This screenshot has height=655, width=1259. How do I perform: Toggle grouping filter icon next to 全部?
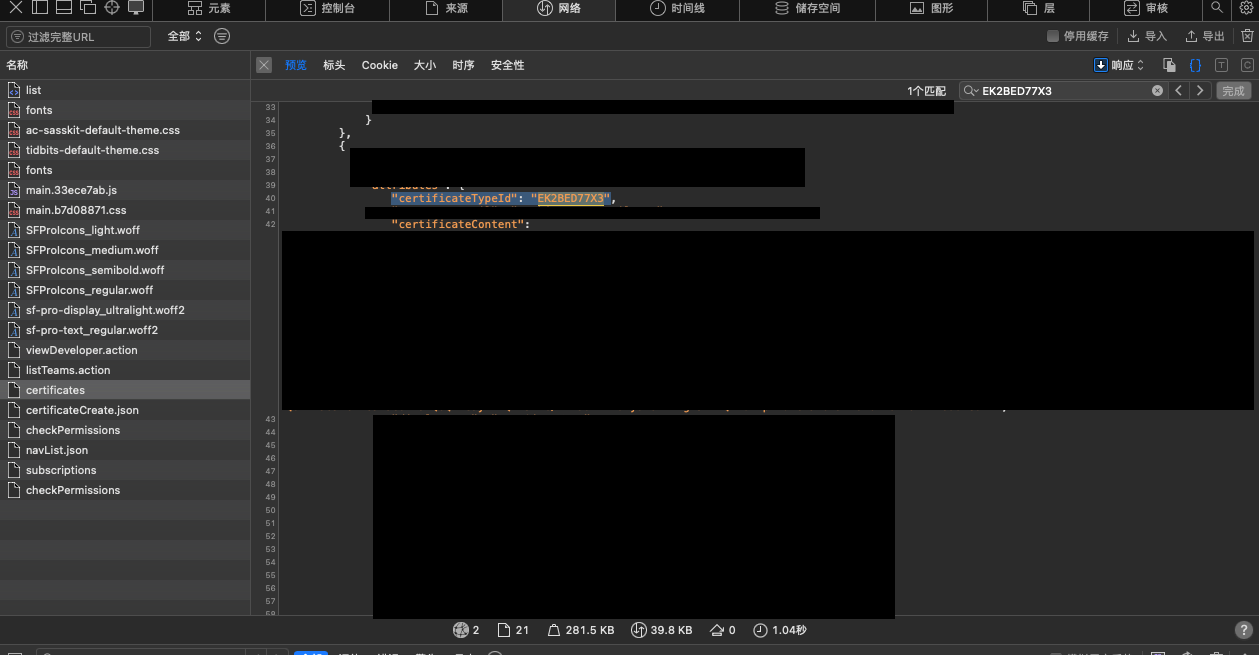point(222,36)
